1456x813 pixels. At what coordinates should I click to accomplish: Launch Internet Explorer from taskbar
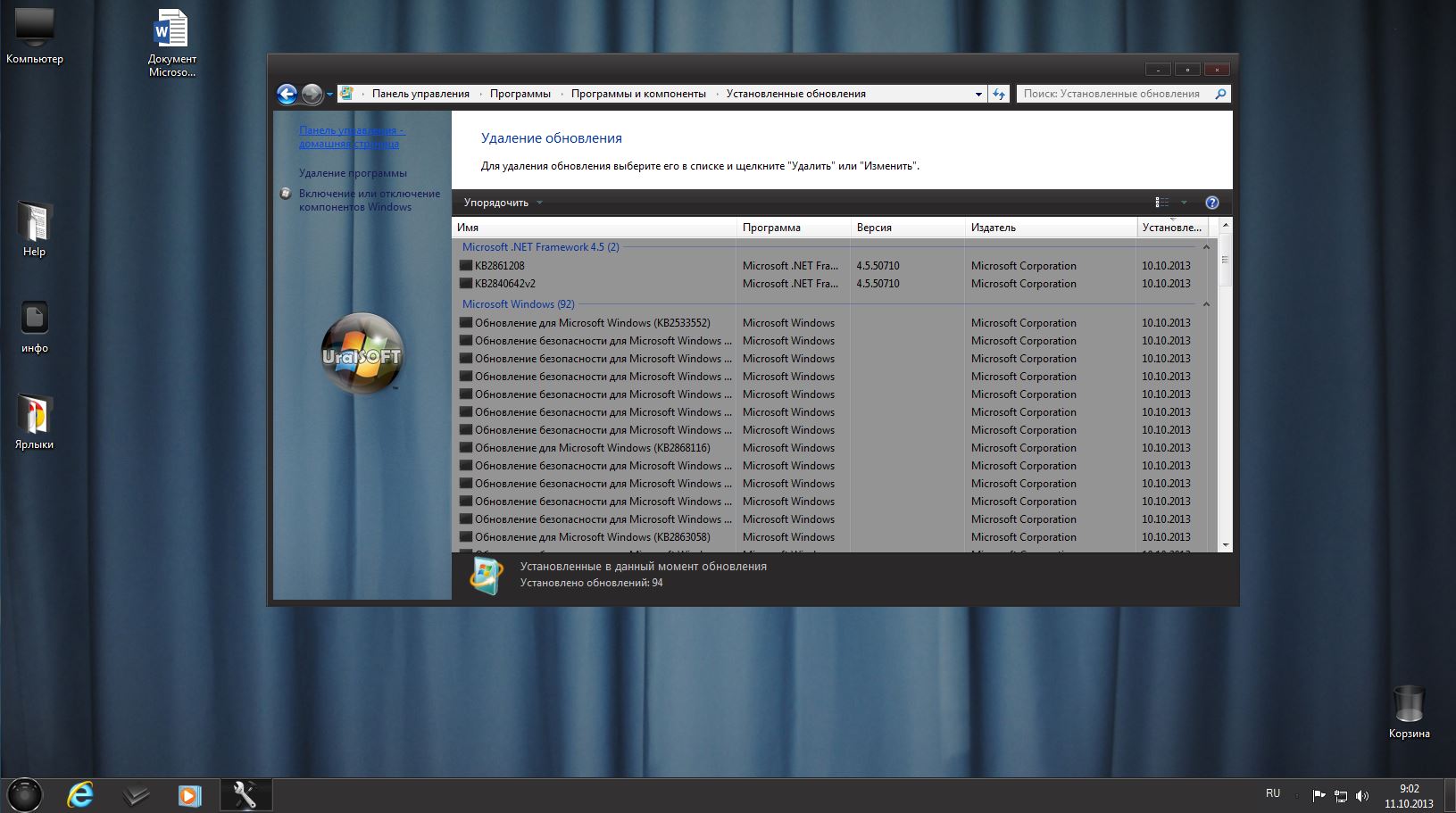coord(80,794)
